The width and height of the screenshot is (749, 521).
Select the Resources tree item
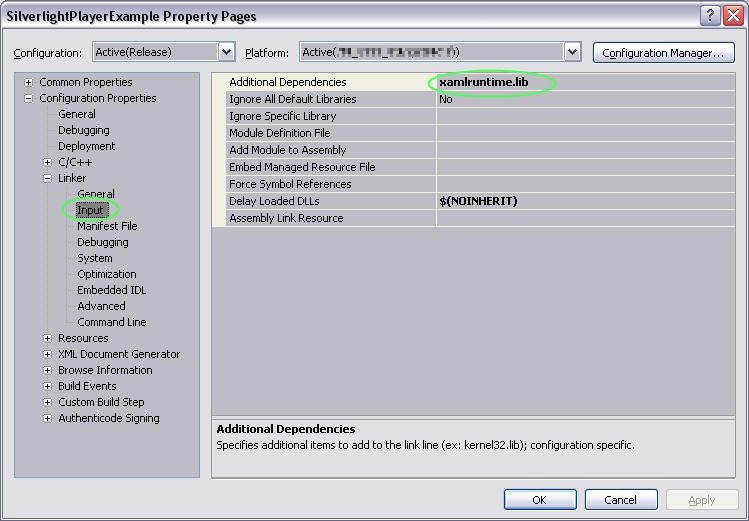point(83,338)
